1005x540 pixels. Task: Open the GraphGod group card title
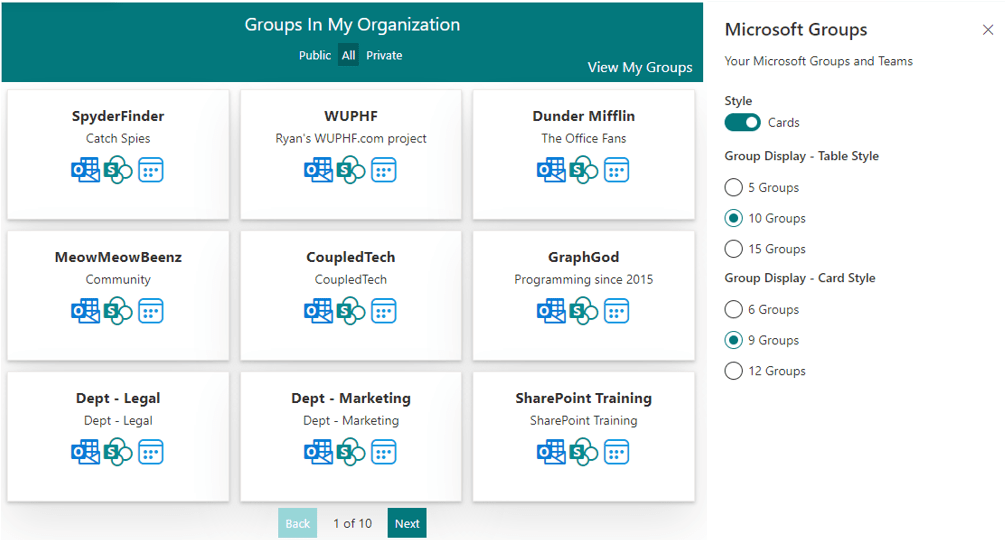(x=584, y=257)
